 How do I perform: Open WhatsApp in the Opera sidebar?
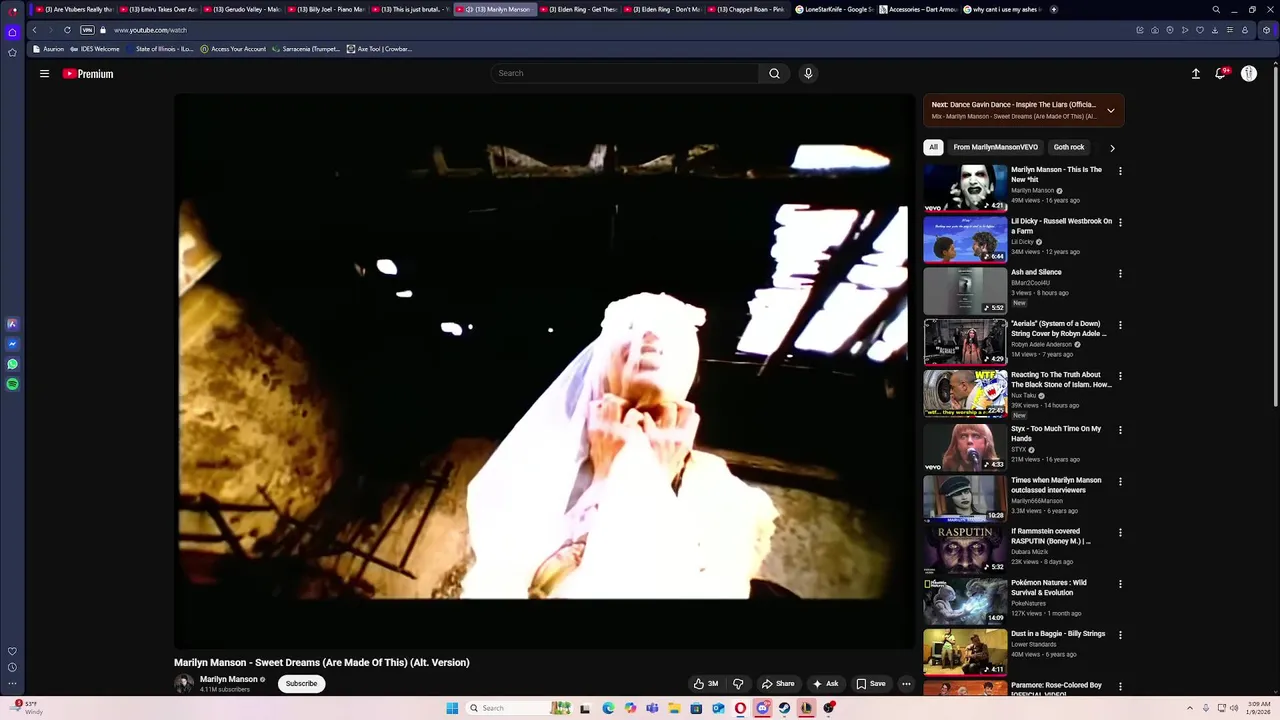pyautogui.click(x=12, y=364)
